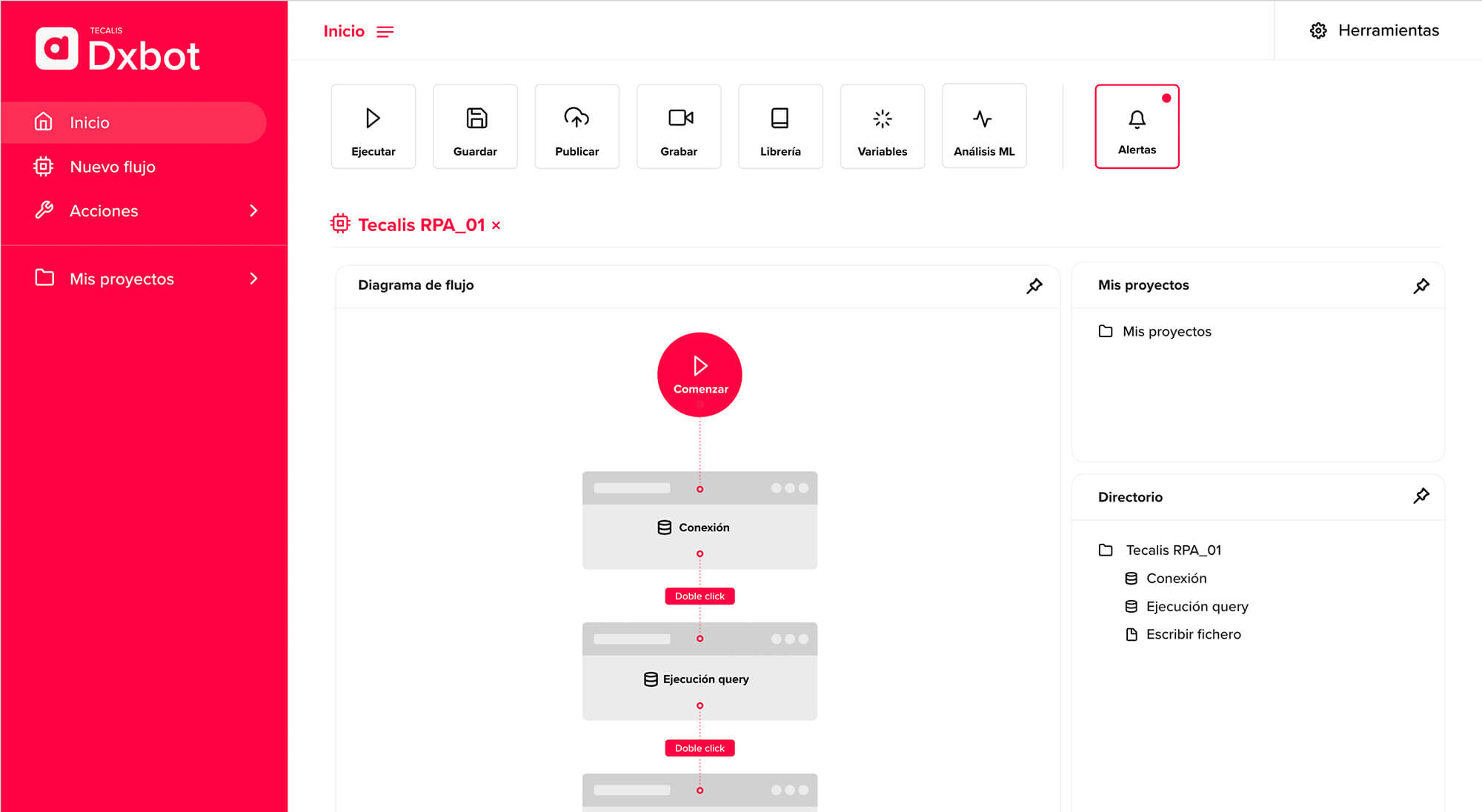1482x812 pixels.
Task: Open Análisis ML activity icon
Action: pos(983,119)
